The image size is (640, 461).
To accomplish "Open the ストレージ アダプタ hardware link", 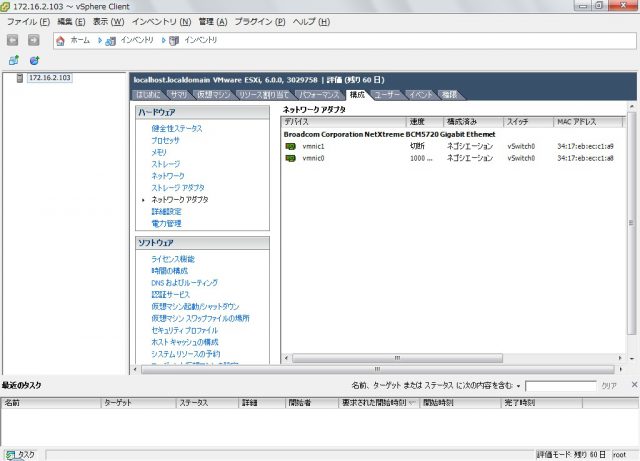I will [179, 187].
